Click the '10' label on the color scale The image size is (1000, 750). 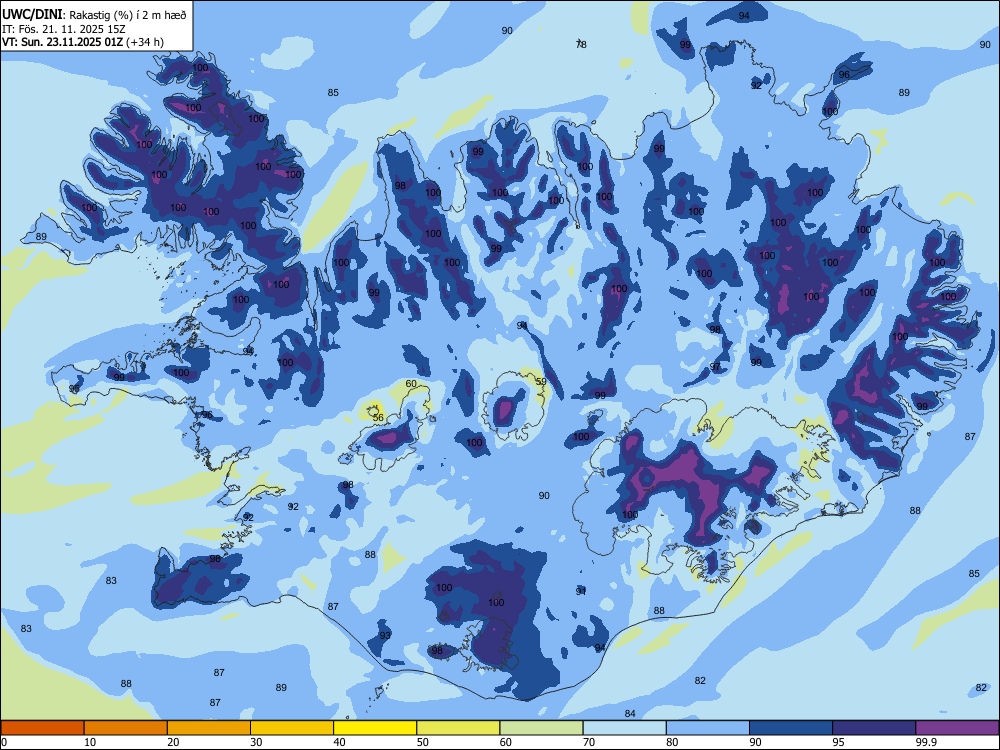pos(90,742)
